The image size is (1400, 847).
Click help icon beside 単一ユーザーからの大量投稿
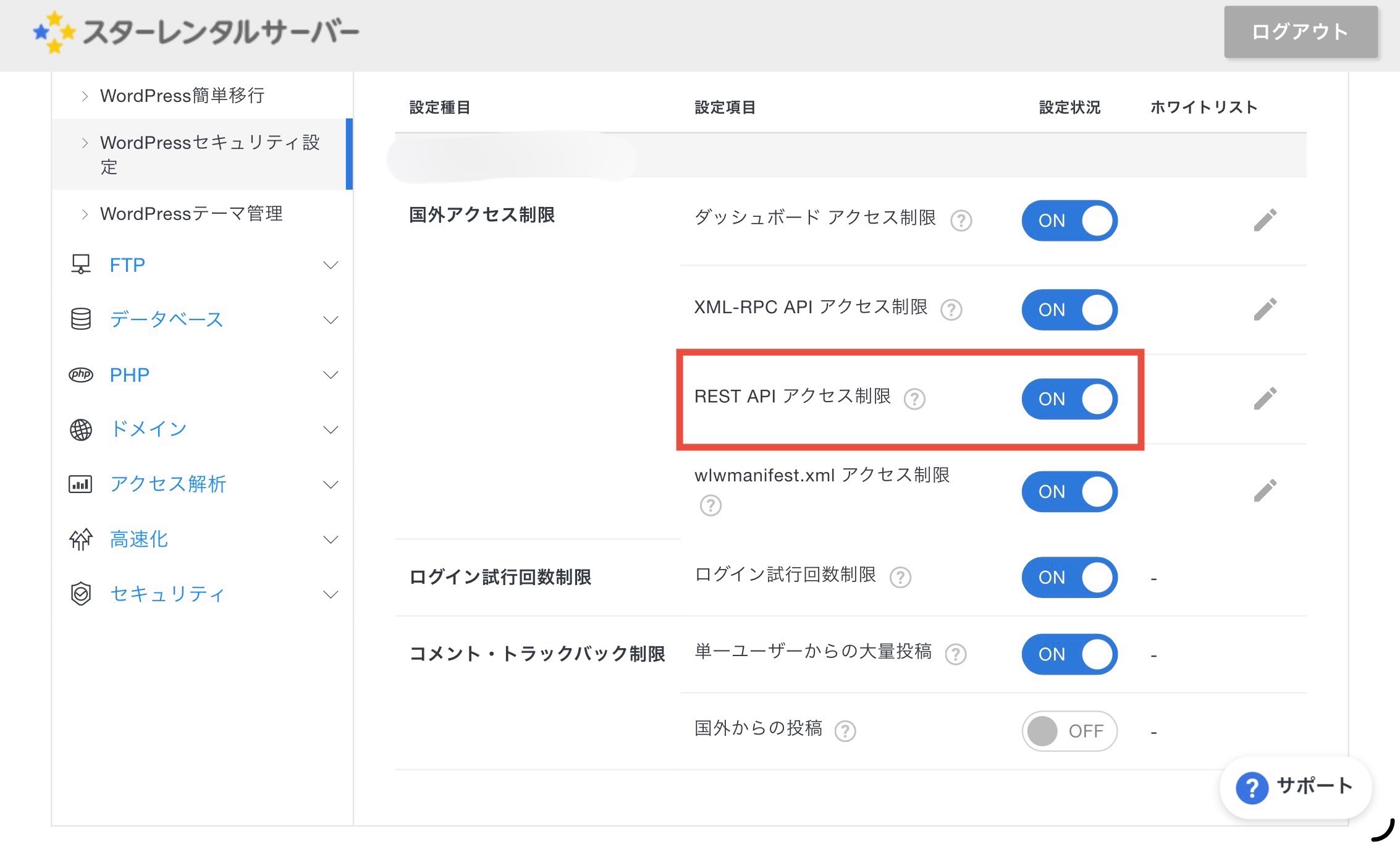tap(956, 654)
